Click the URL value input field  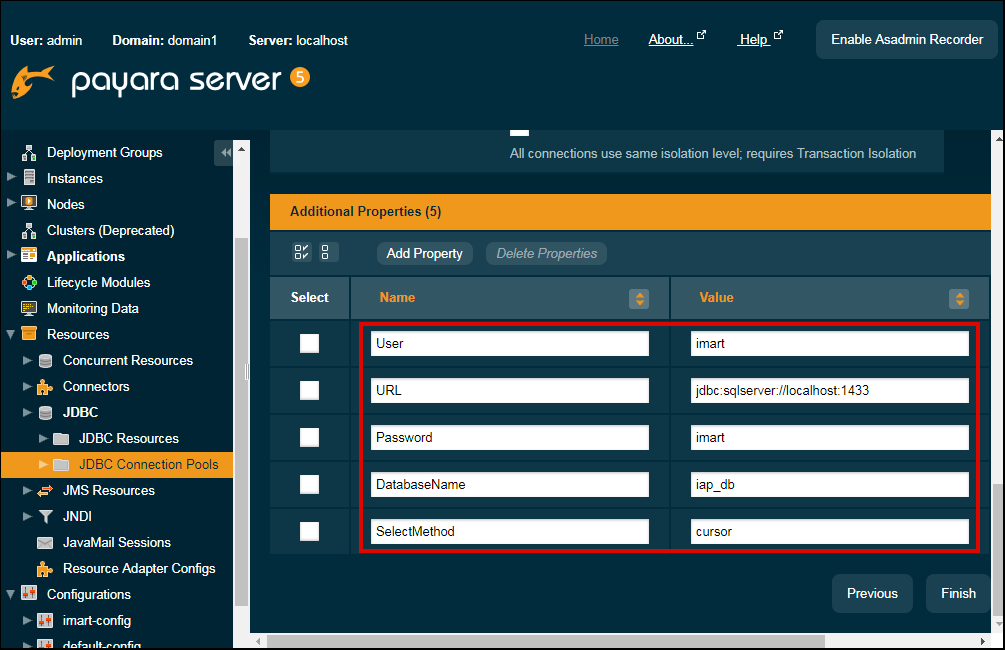[x=829, y=390]
